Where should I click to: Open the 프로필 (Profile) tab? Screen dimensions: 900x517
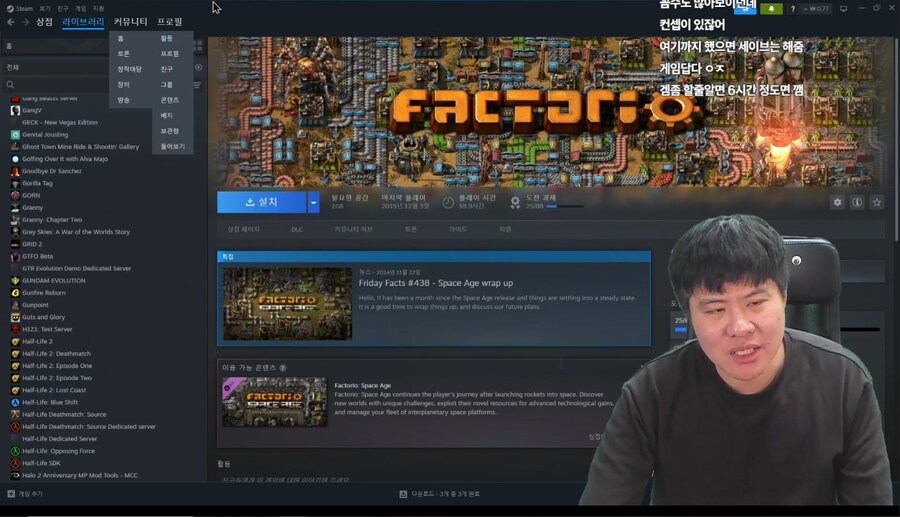pyautogui.click(x=170, y=22)
